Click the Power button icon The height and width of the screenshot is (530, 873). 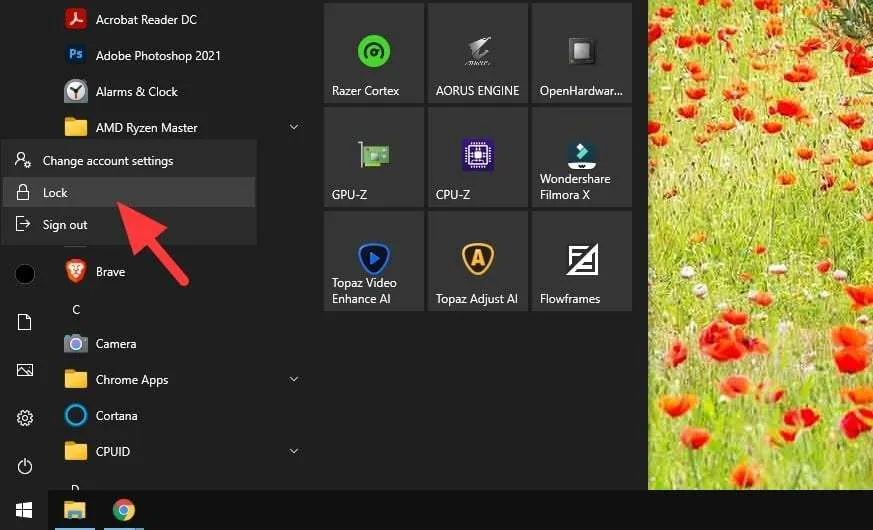(24, 467)
